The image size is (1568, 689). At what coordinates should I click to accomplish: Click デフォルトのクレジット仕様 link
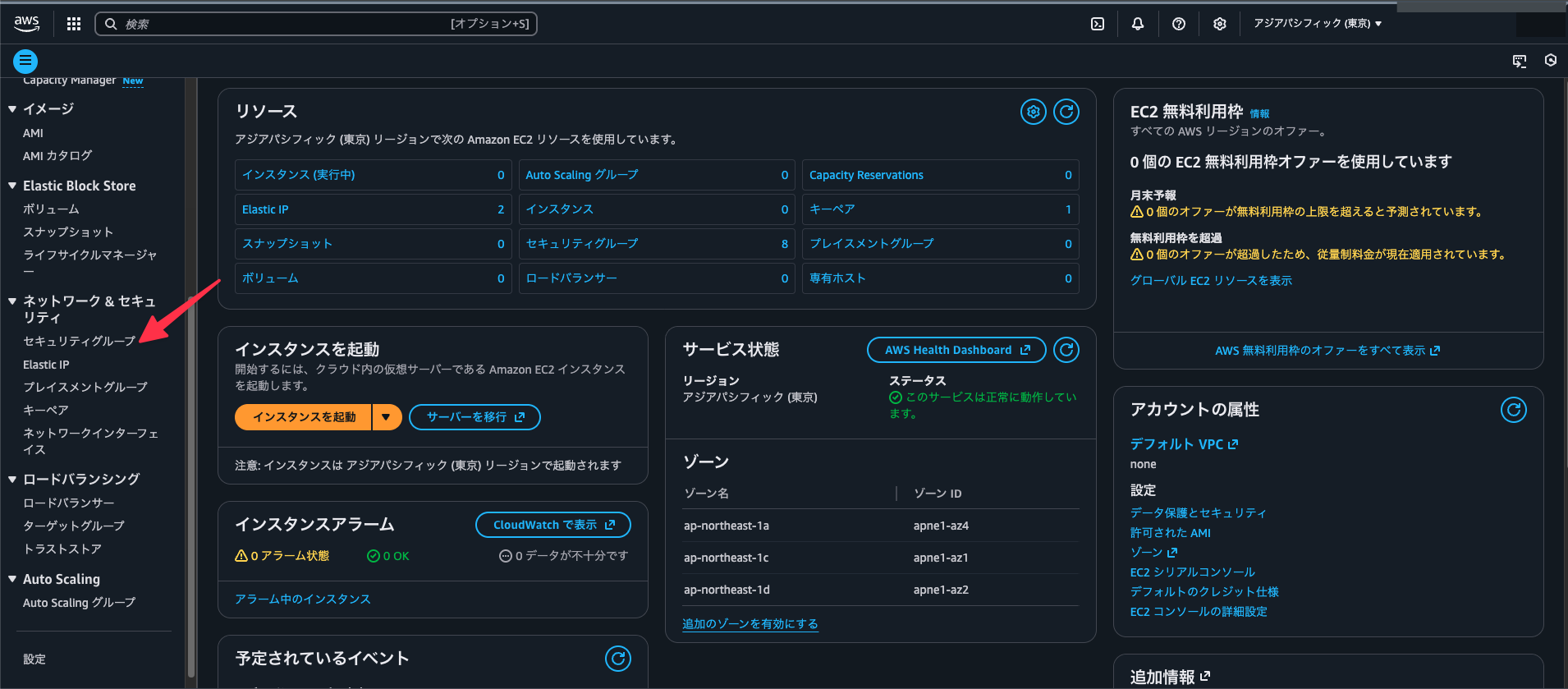pos(1204,591)
